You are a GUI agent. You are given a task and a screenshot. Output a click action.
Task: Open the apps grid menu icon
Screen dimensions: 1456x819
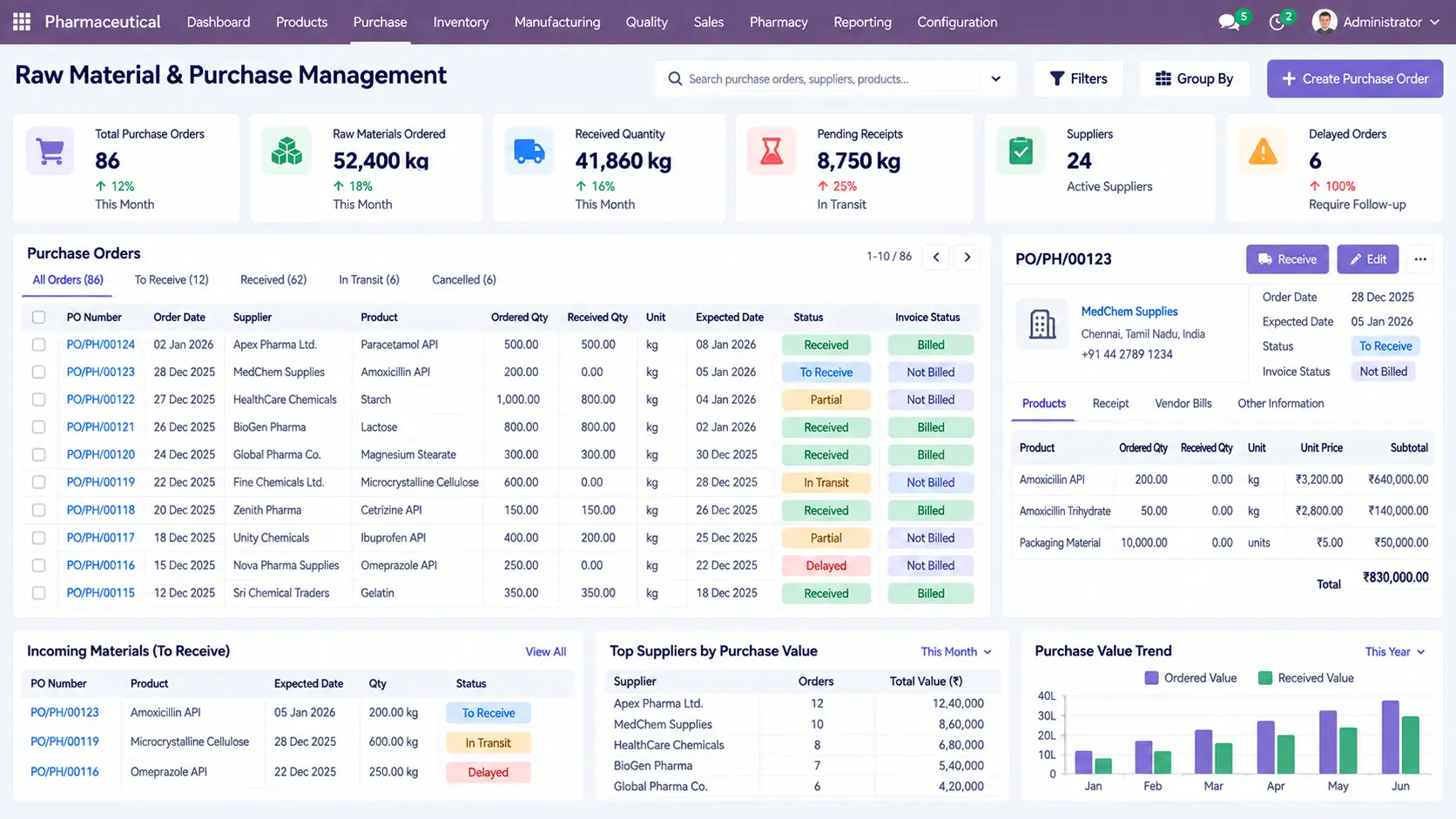pyautogui.click(x=22, y=22)
